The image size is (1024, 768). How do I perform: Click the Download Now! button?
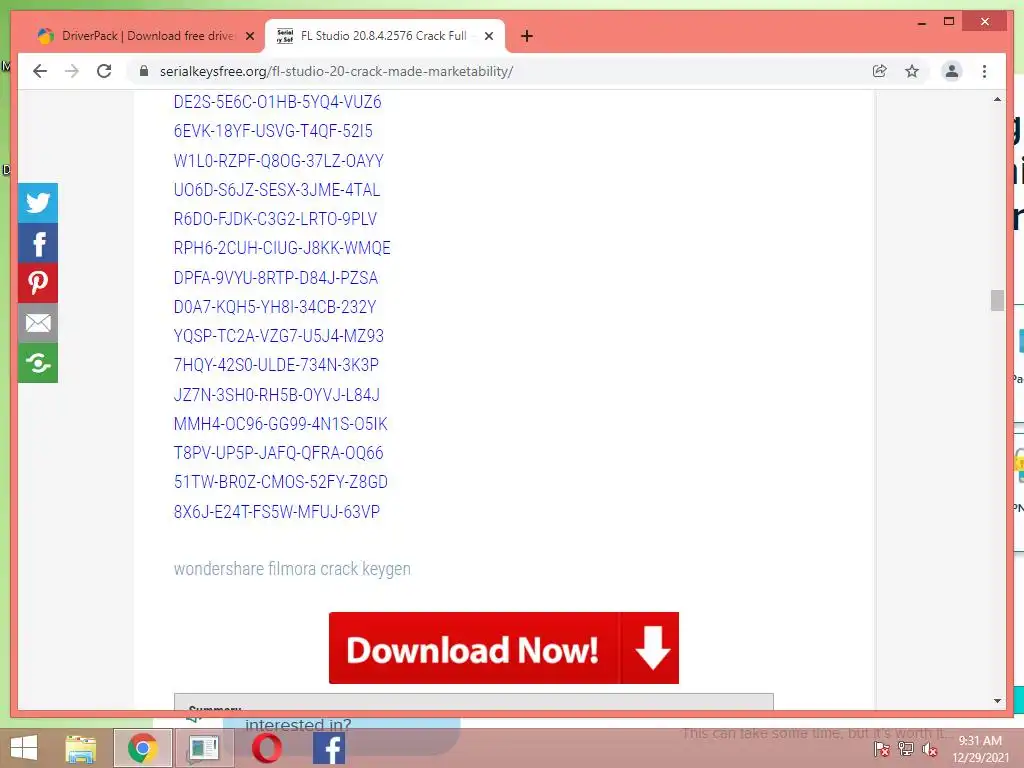pos(504,648)
